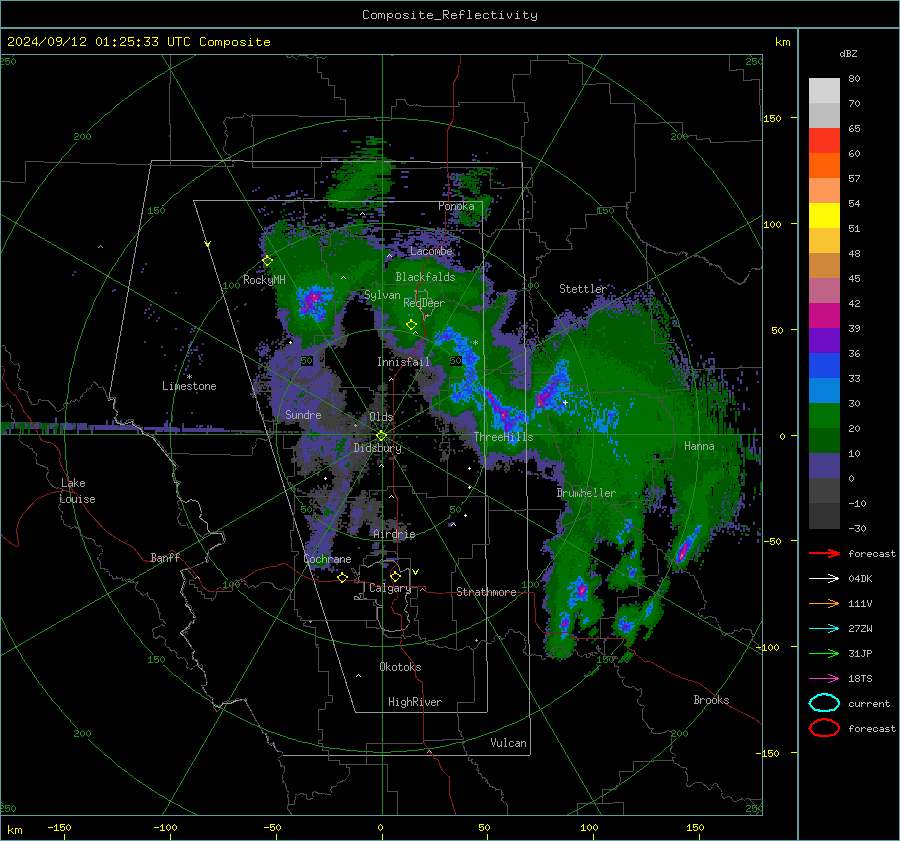The height and width of the screenshot is (841, 900).
Task: Click the 45-48 dBZ tan swatch
Action: click(824, 266)
